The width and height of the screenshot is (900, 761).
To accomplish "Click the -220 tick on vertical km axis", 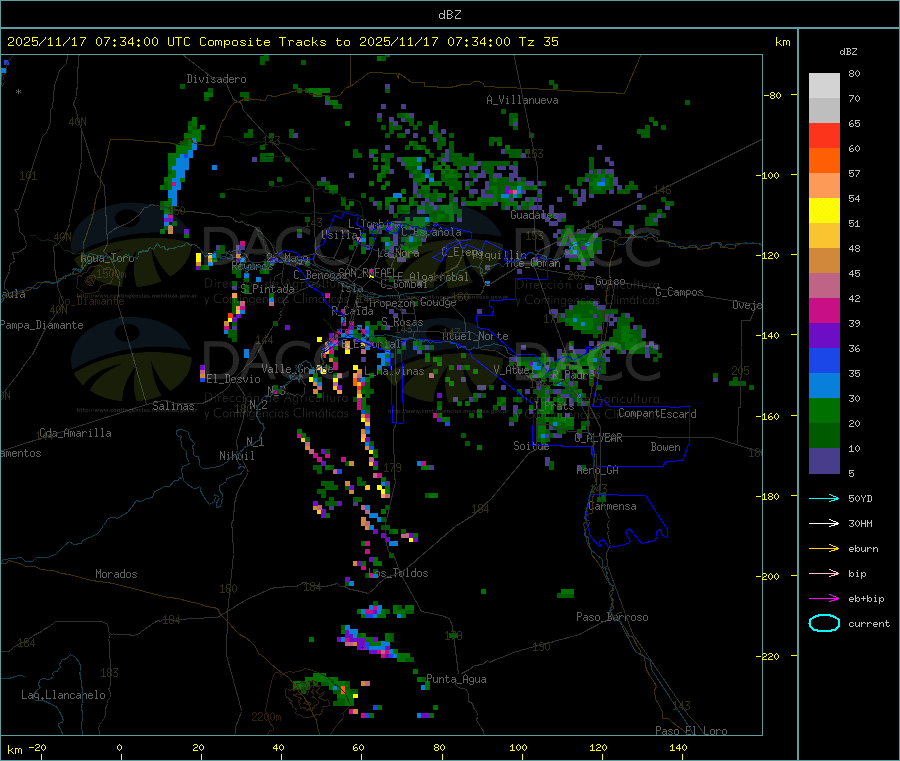I will (768, 656).
